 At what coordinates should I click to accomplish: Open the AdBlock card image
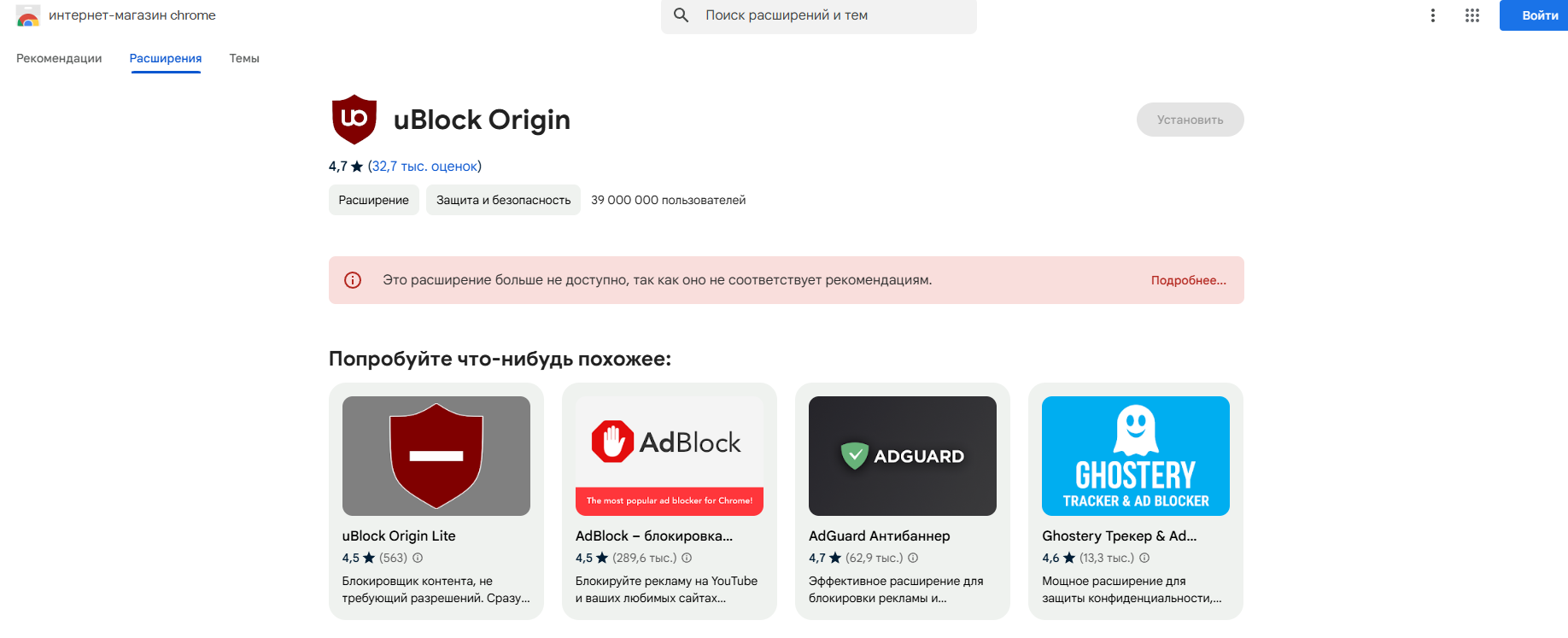click(670, 456)
